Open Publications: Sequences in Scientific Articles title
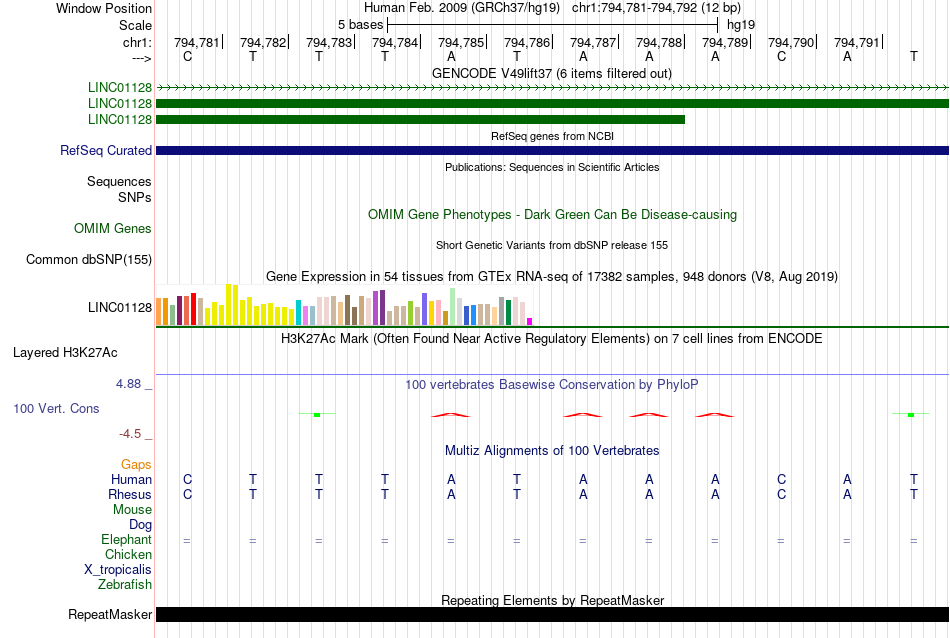Image resolution: width=950 pixels, height=638 pixels. tap(552, 167)
